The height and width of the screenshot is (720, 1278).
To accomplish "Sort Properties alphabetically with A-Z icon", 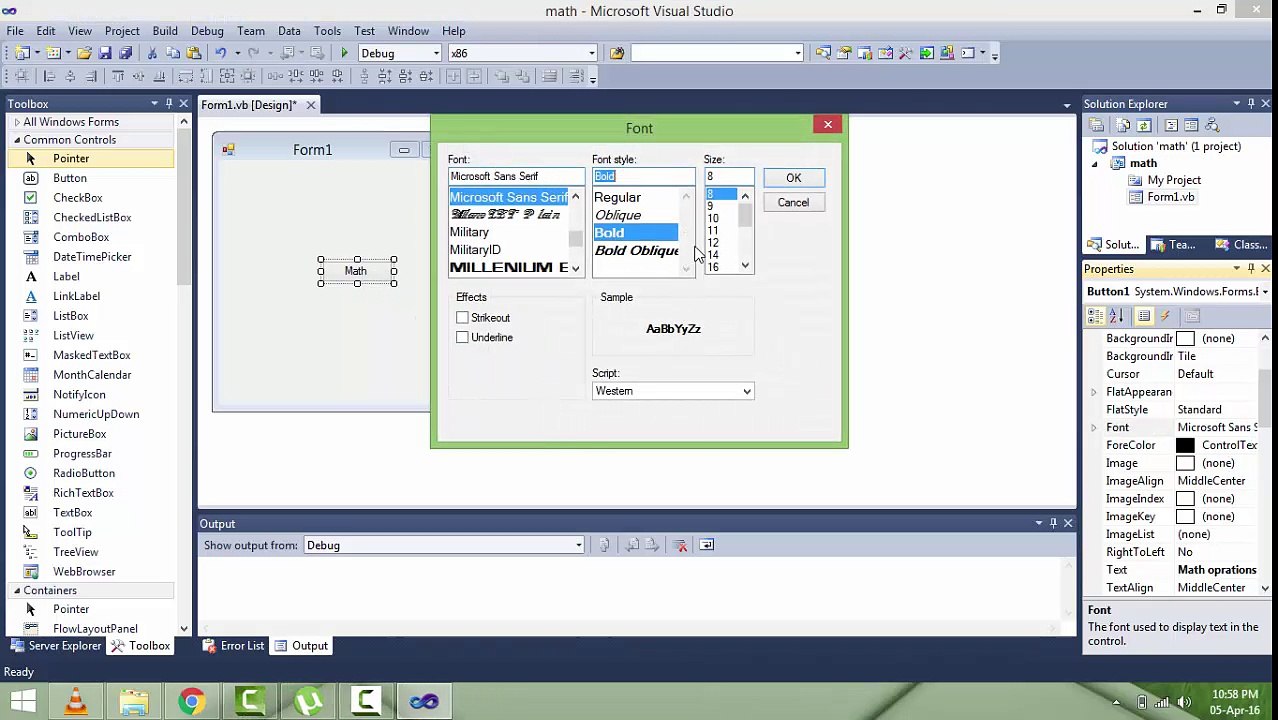I will click(x=1117, y=316).
